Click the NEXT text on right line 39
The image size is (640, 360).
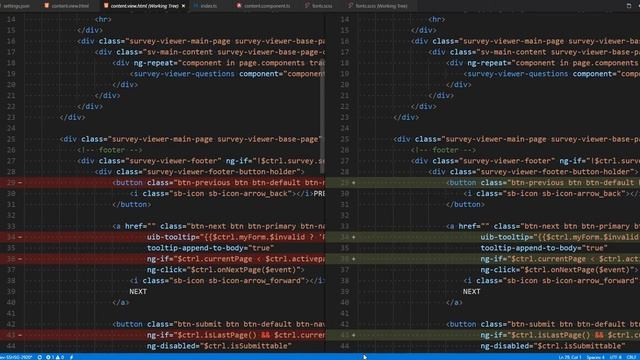tap(471, 291)
